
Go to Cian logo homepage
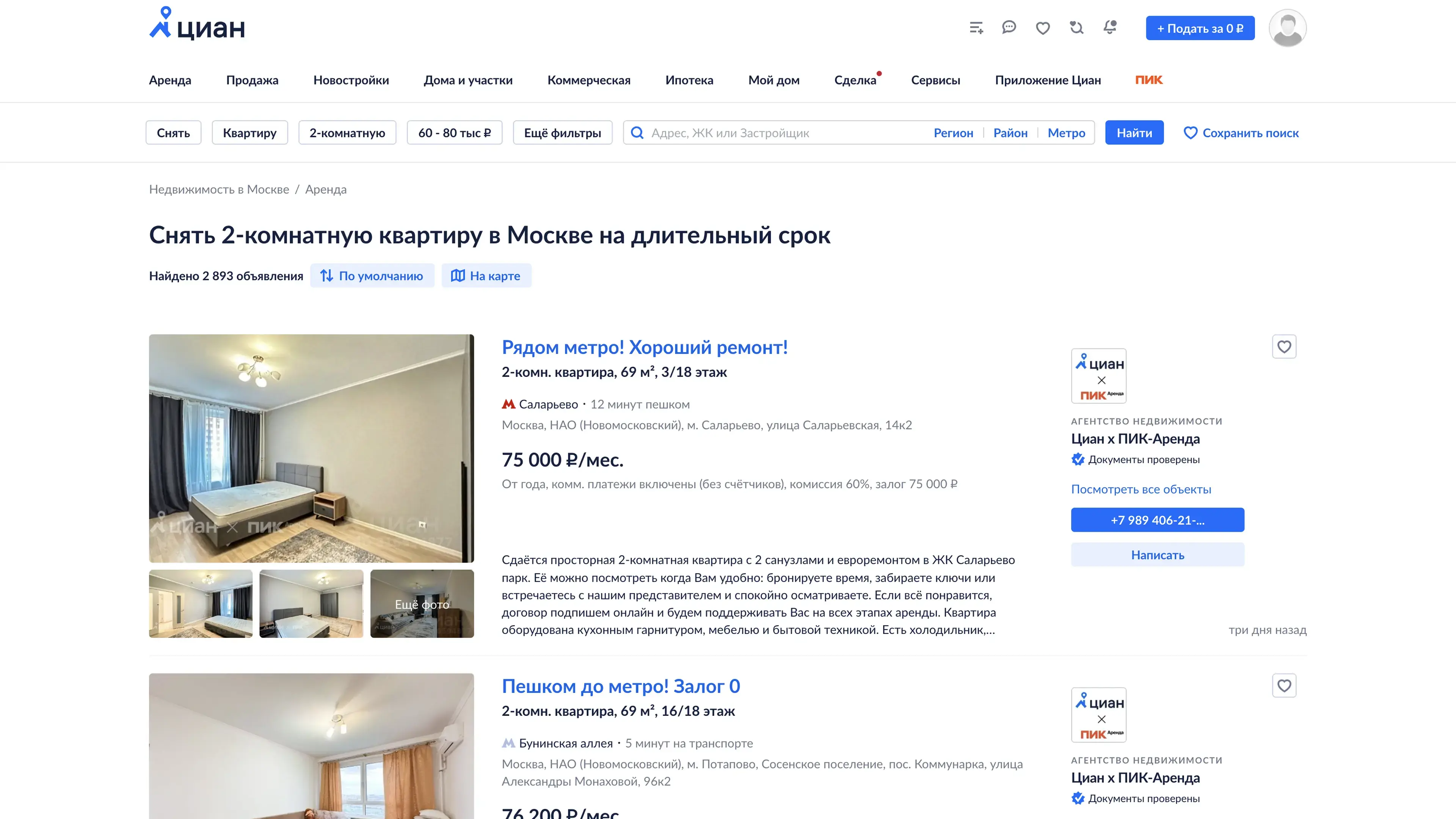coord(197,23)
